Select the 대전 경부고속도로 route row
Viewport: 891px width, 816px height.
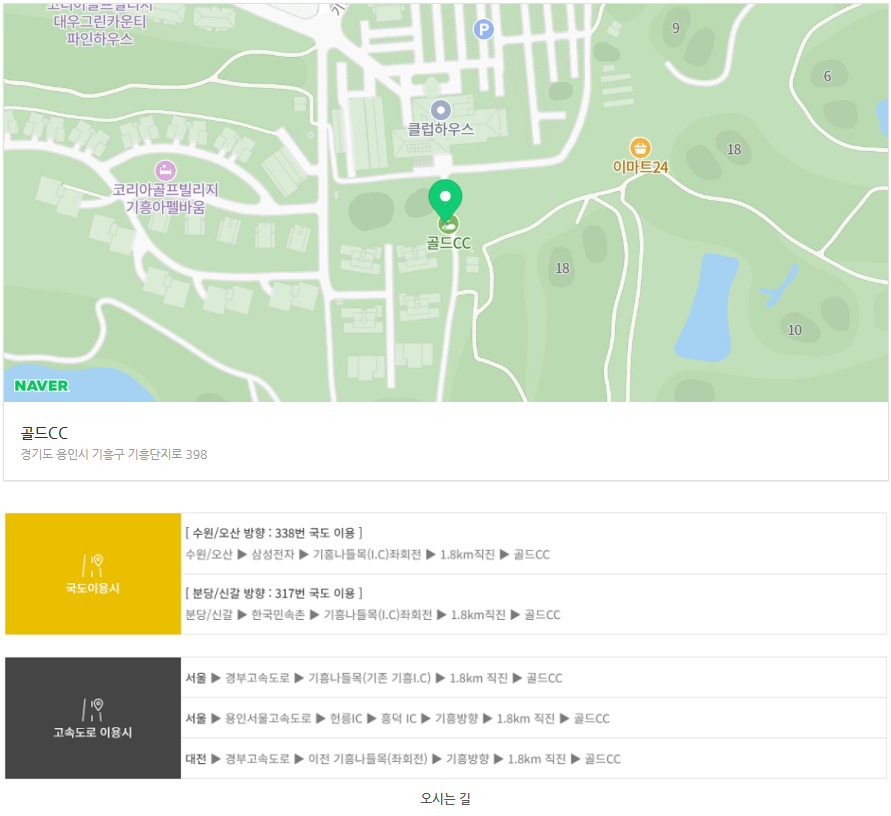click(402, 759)
